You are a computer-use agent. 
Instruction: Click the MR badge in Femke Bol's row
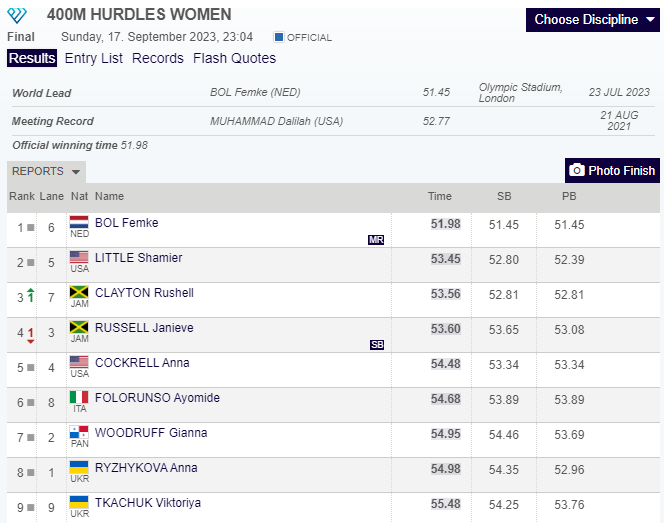click(x=376, y=240)
